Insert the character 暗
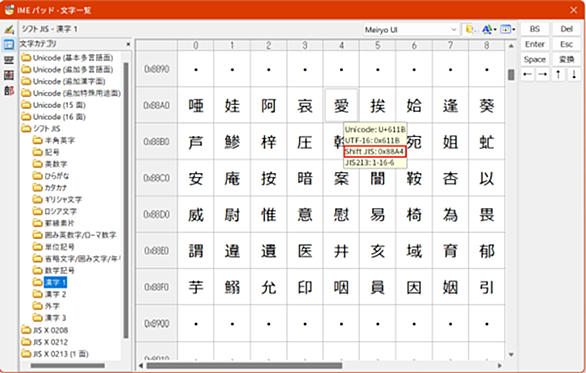The width and height of the screenshot is (586, 373). [305, 178]
